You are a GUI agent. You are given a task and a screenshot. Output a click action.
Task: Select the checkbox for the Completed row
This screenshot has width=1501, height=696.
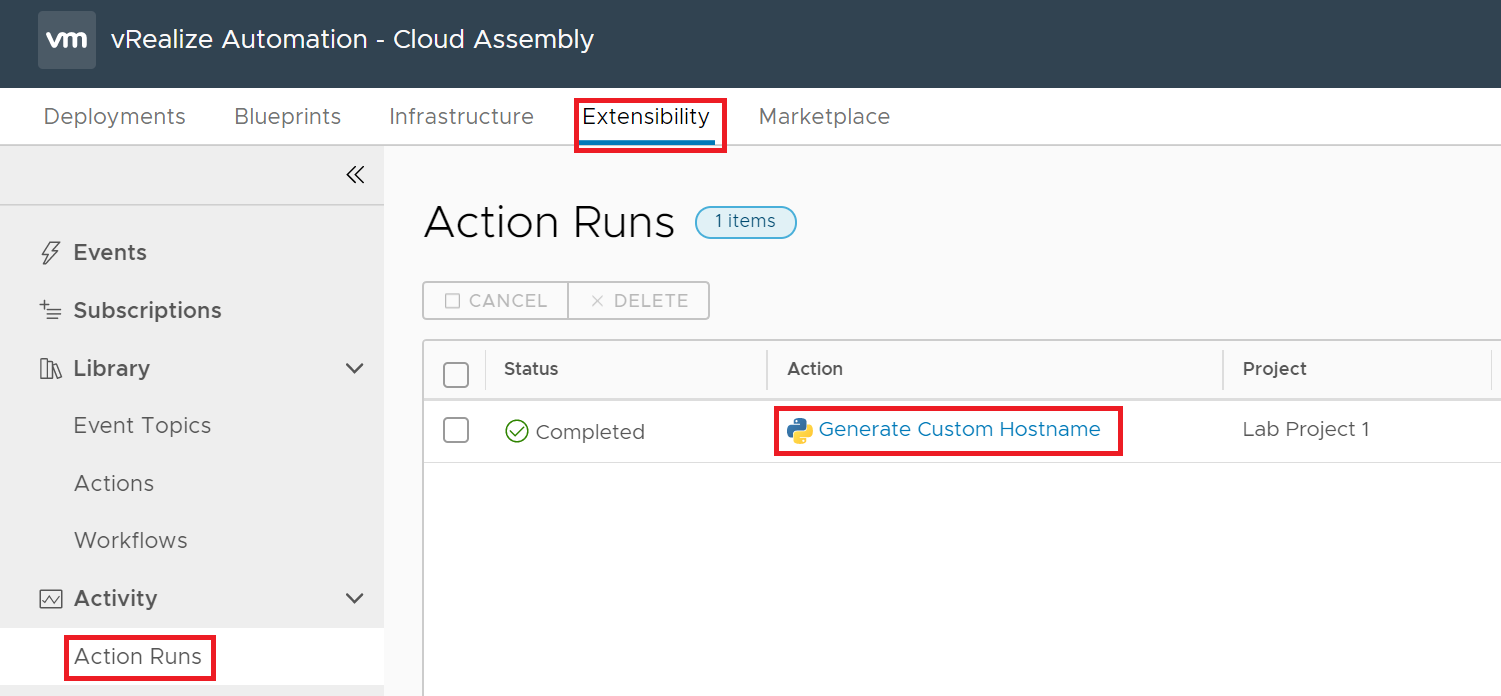456,430
